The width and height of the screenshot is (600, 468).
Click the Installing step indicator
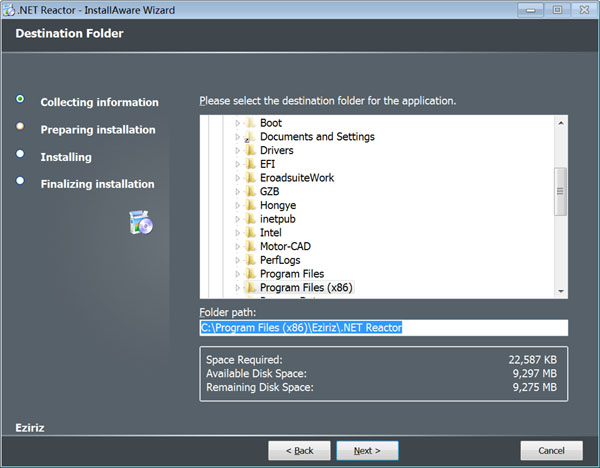click(x=20, y=154)
